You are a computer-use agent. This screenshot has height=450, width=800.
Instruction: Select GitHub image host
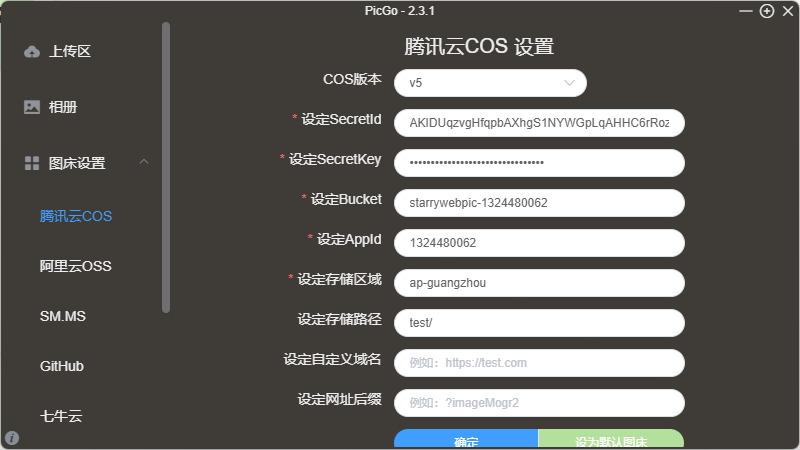[x=62, y=366]
